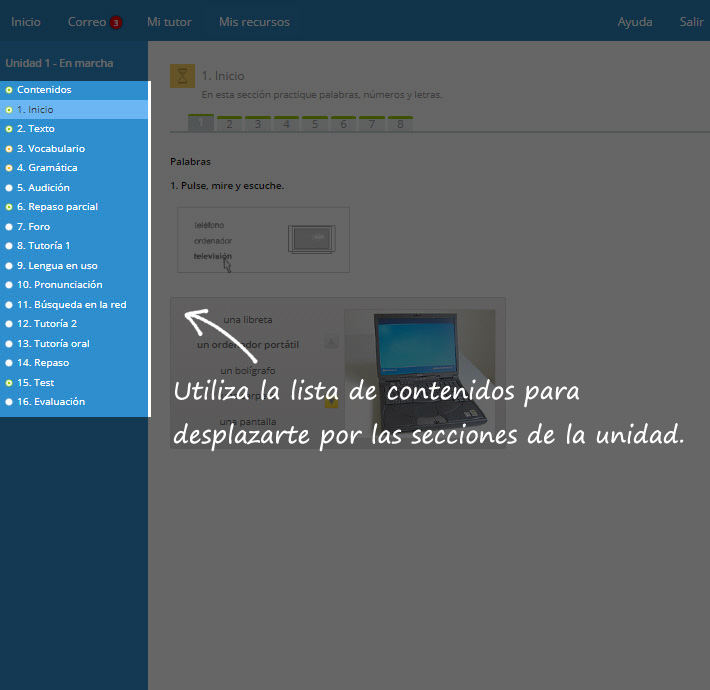Click the hourglass icon beside 1. Inicio heading
The width and height of the screenshot is (710, 690).
point(182,76)
